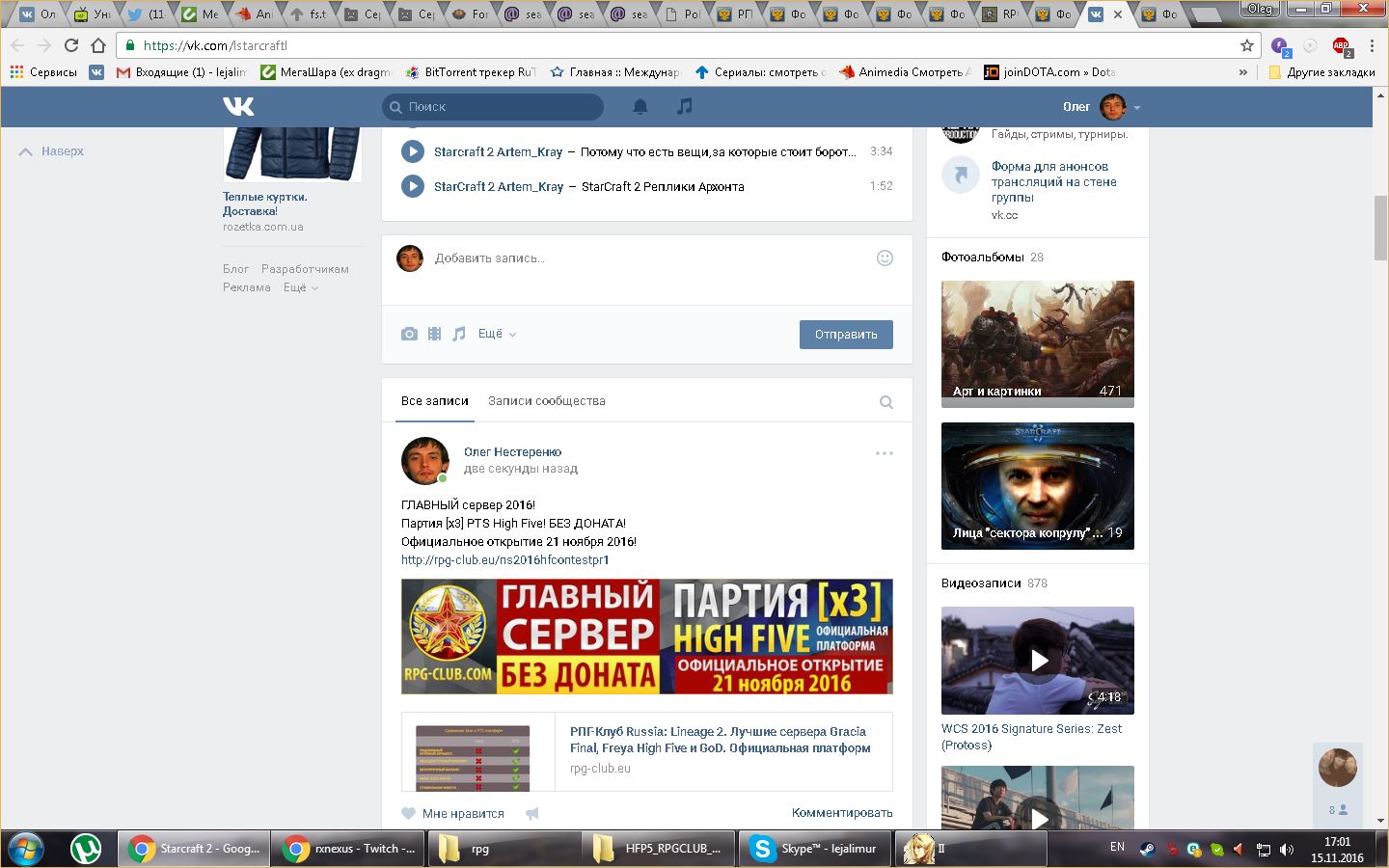
Task: Like the post via heart icon
Action: click(409, 813)
